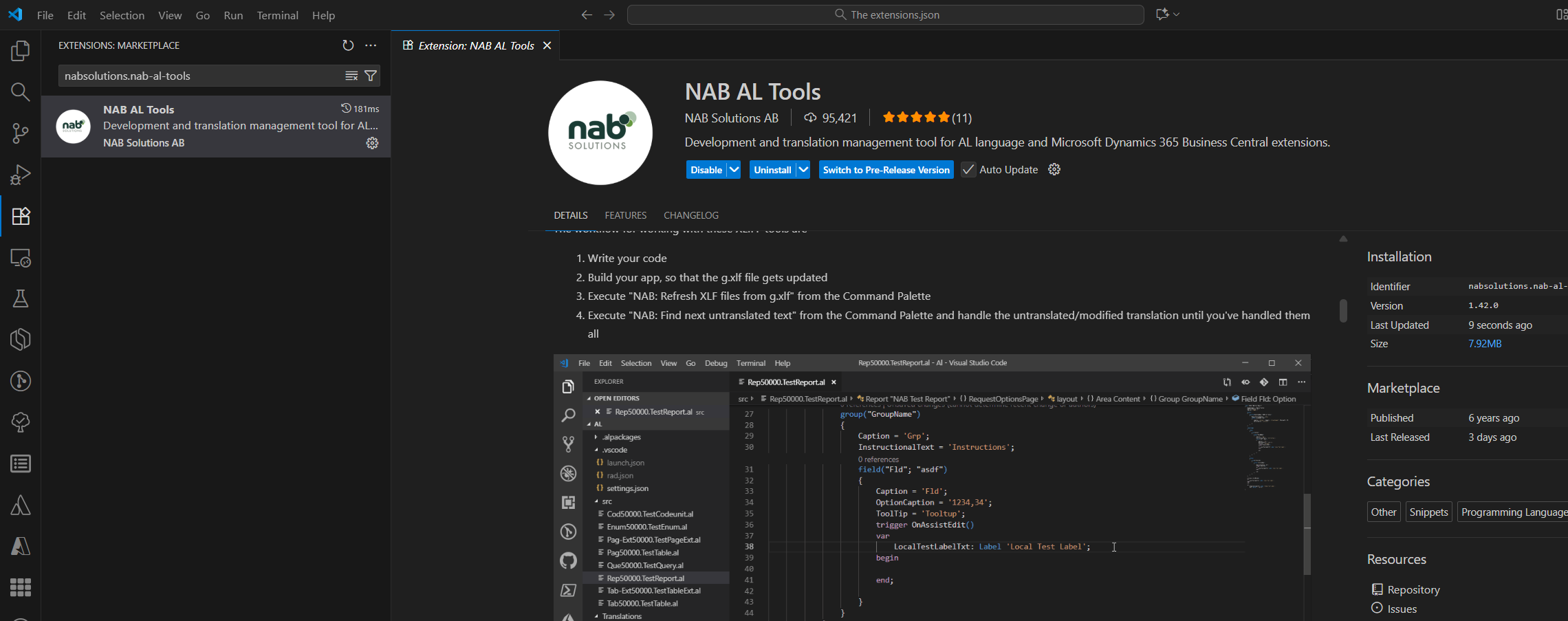The image size is (1568, 621).
Task: Open Remote Explorer view
Action: (x=21, y=258)
